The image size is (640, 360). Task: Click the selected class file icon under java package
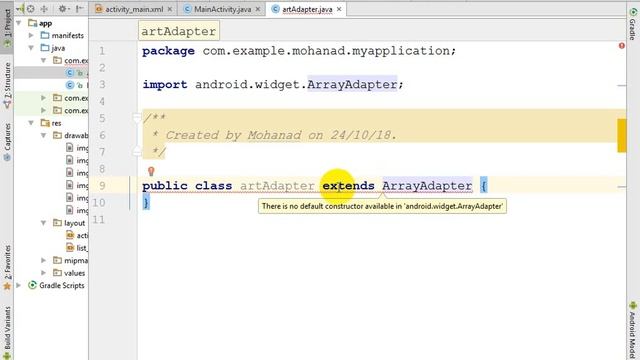click(x=70, y=73)
